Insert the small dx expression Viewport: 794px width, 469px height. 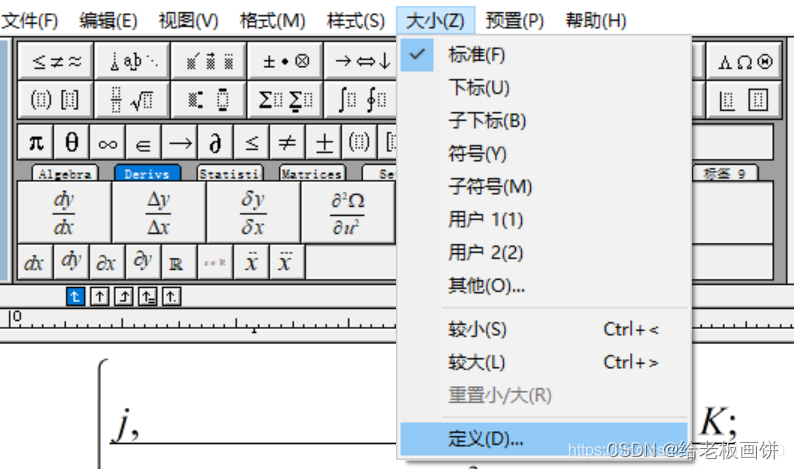pos(35,262)
